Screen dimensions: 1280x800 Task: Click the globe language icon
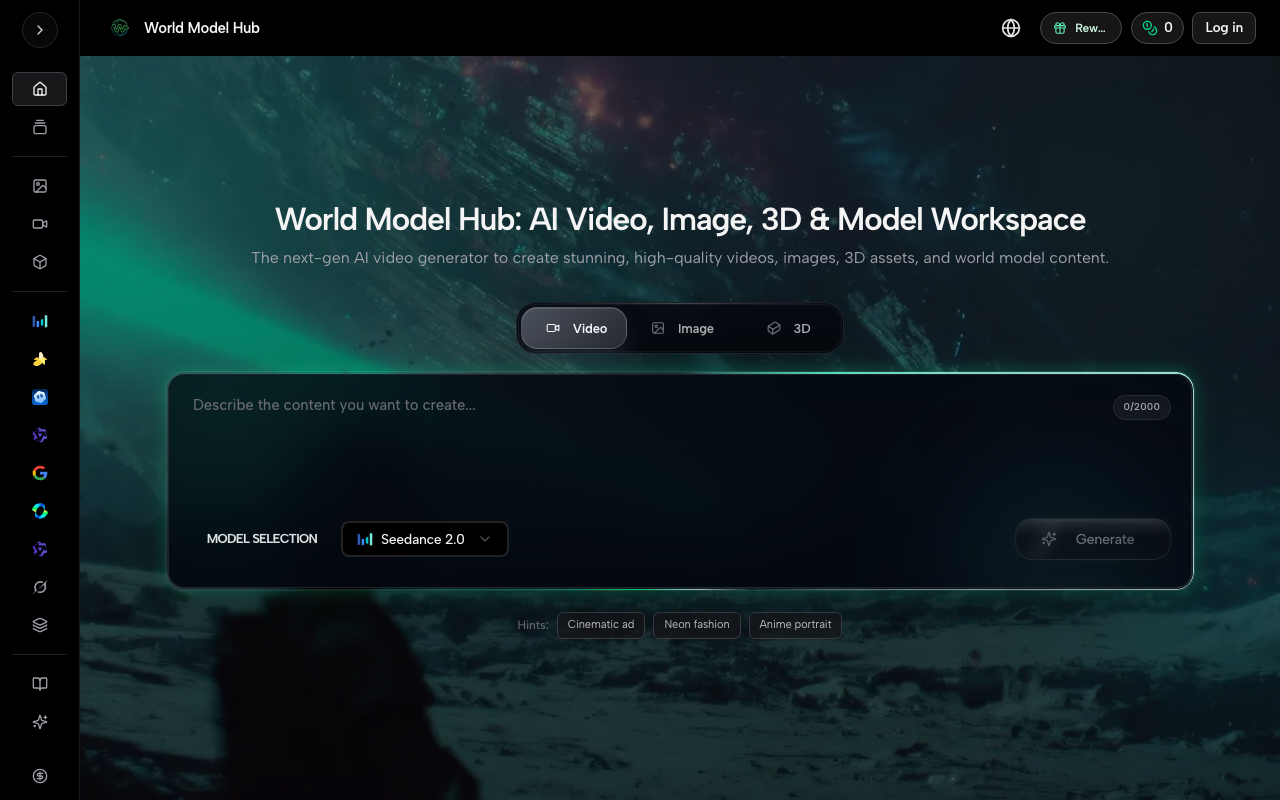click(x=1011, y=28)
